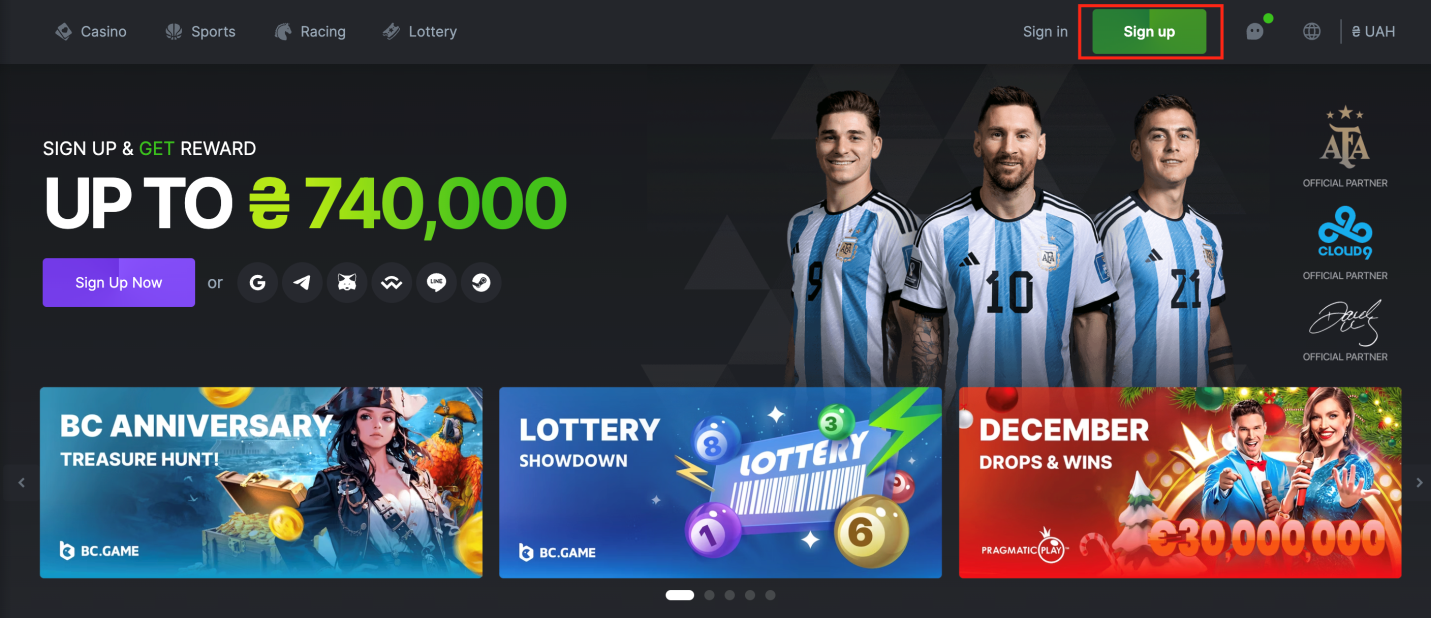
Task: Sign up with Google icon
Action: click(257, 283)
